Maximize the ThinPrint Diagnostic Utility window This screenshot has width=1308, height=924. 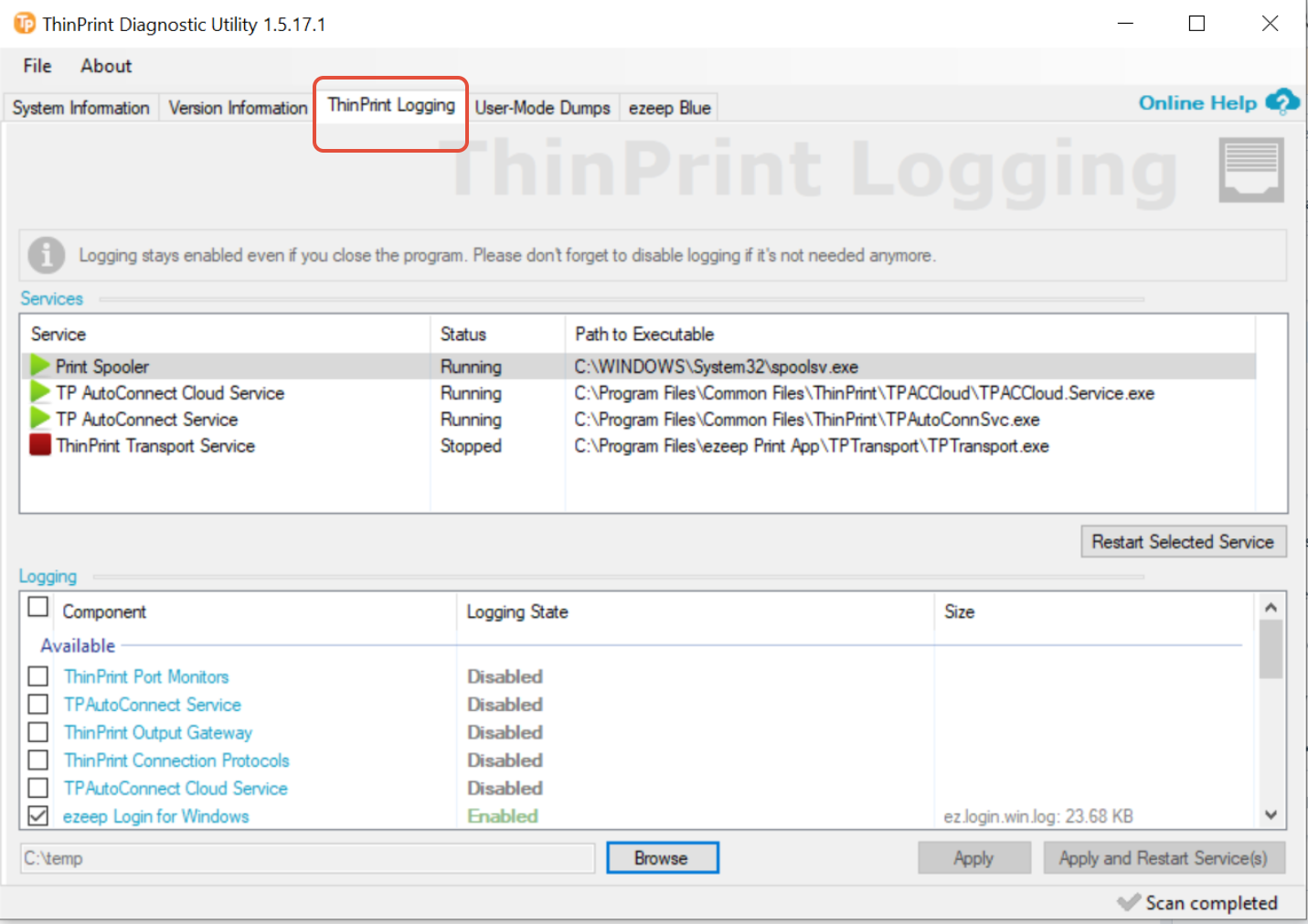(x=1196, y=24)
